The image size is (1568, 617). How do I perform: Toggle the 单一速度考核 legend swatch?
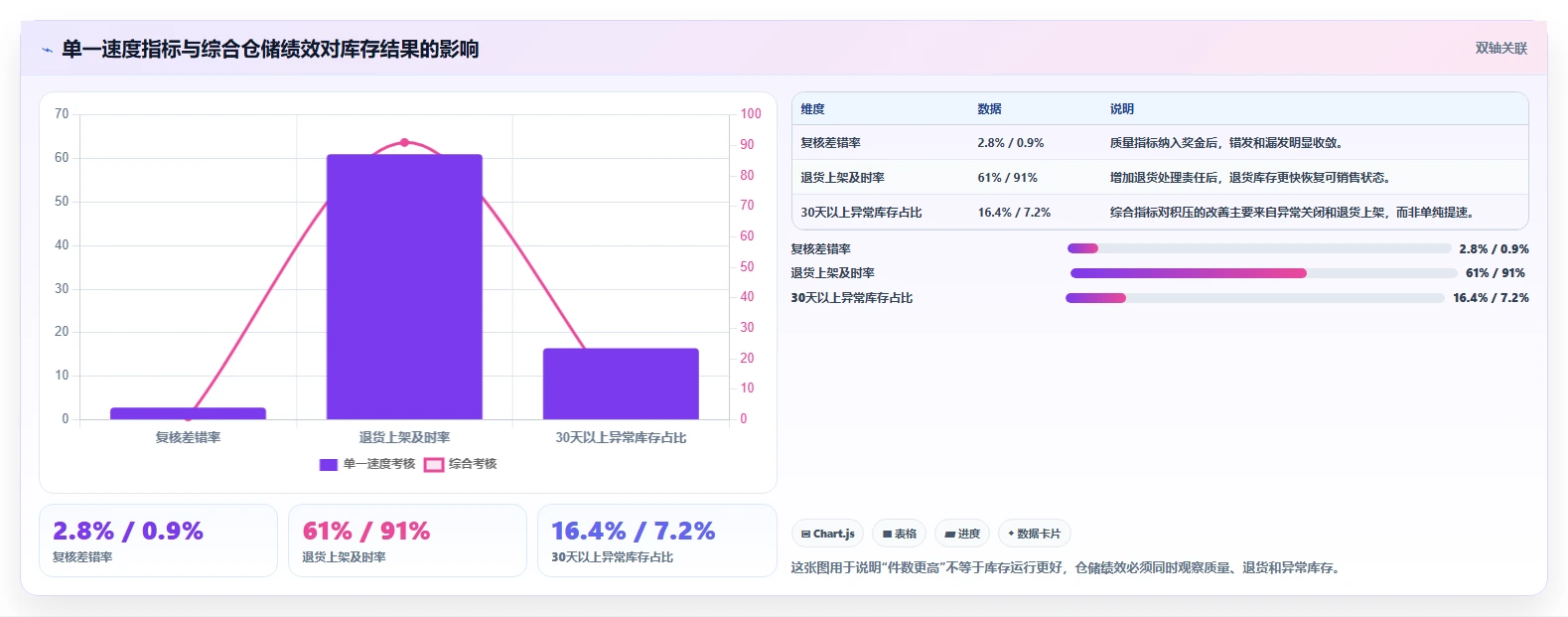[x=329, y=464]
